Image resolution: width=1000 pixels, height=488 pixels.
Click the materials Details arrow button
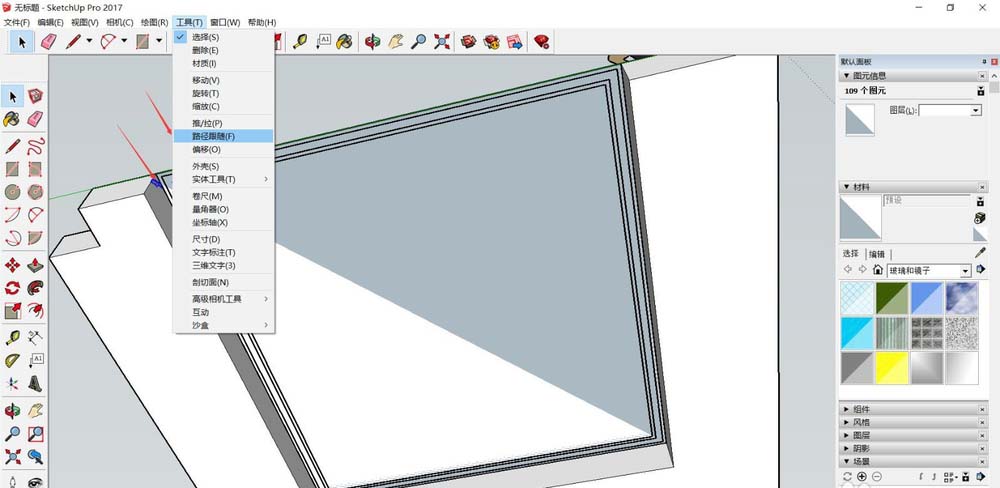981,270
